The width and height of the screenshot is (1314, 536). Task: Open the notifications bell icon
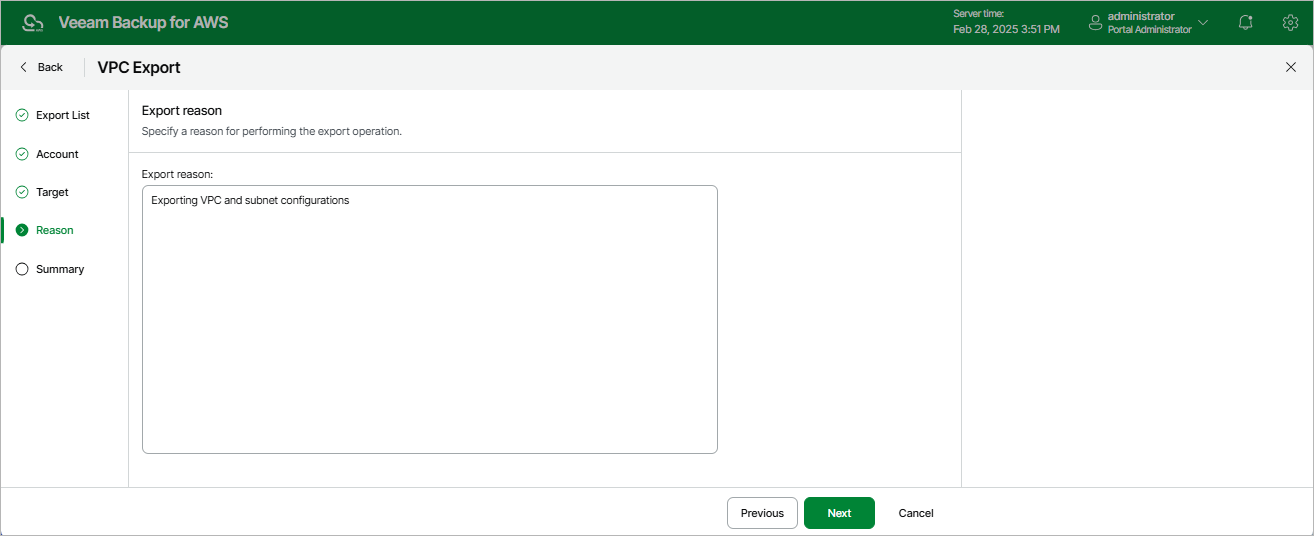point(1245,22)
